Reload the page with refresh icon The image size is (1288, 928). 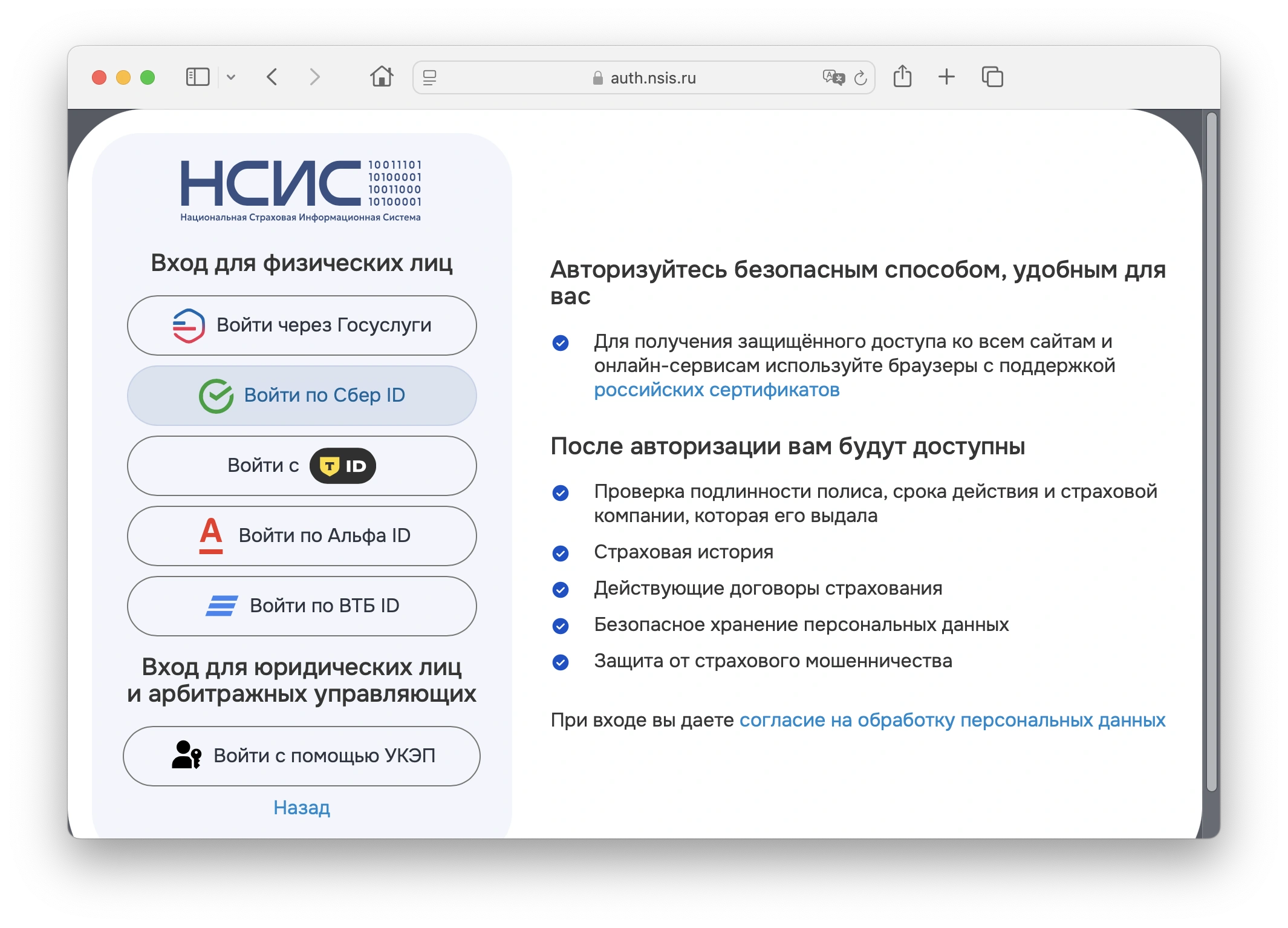(x=860, y=78)
